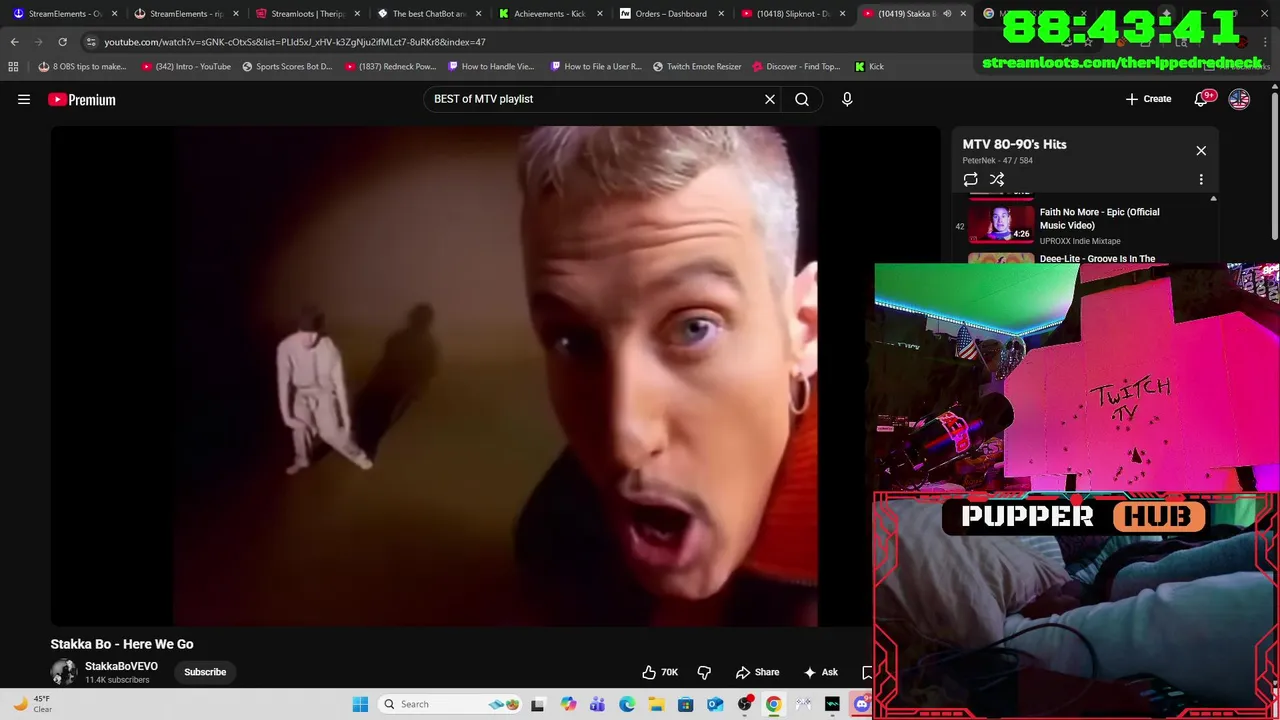Clear the search box with the X

click(770, 99)
